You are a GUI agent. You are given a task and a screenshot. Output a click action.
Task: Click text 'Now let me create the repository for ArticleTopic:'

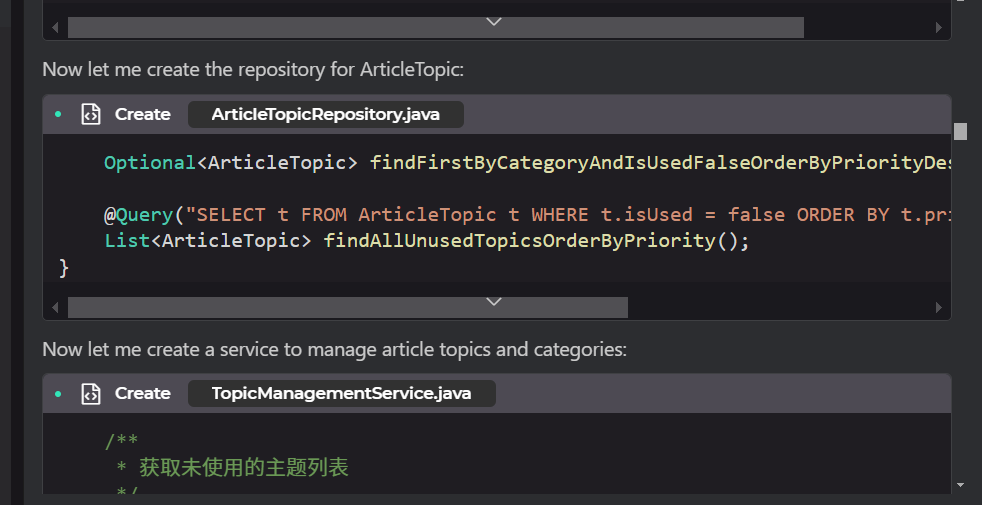(253, 70)
